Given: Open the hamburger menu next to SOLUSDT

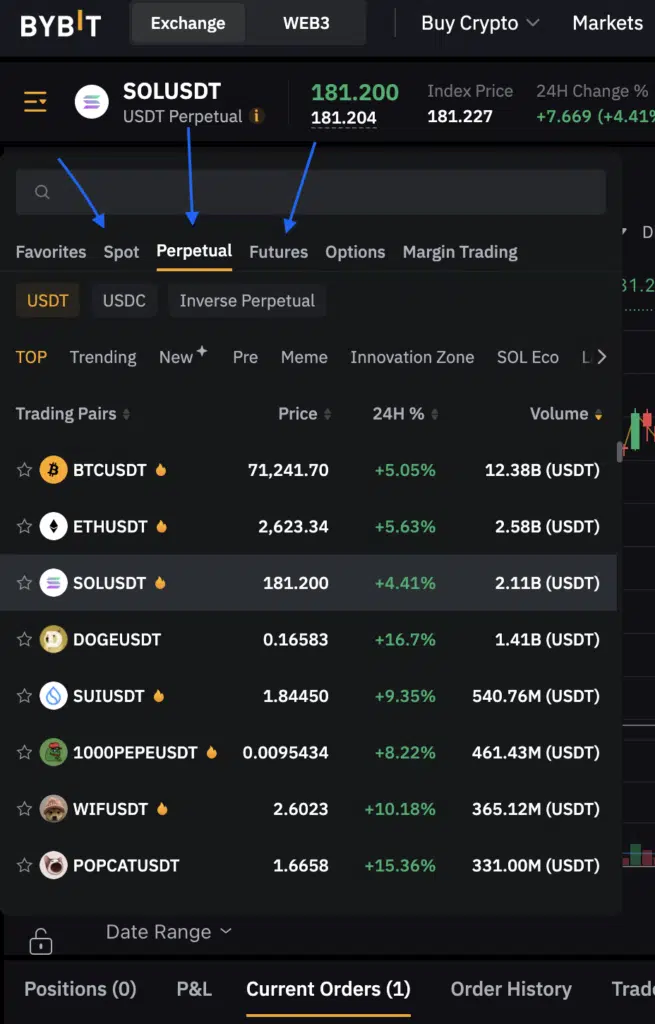Looking at the screenshot, I should (35, 102).
